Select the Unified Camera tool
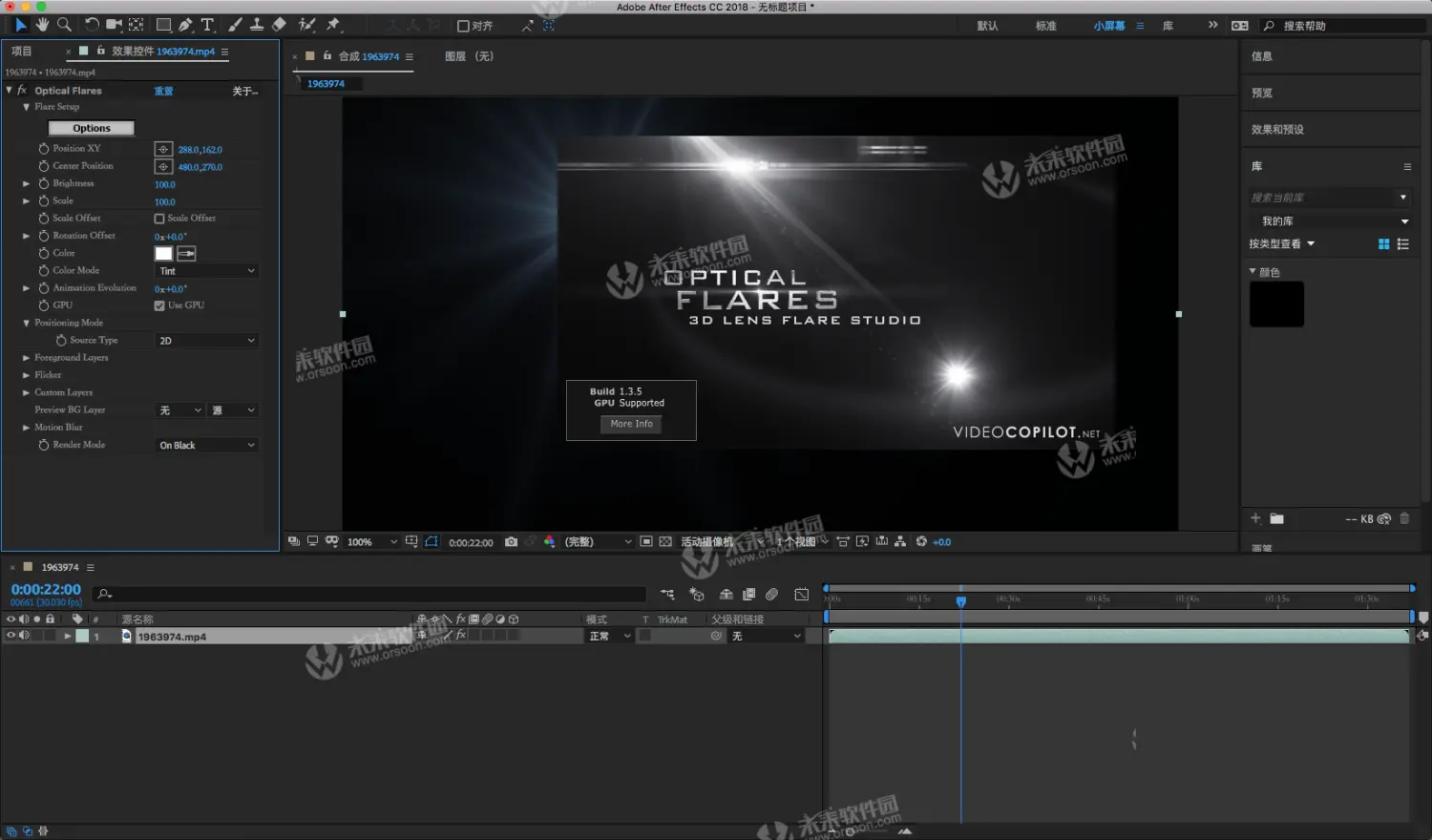 pos(114,25)
